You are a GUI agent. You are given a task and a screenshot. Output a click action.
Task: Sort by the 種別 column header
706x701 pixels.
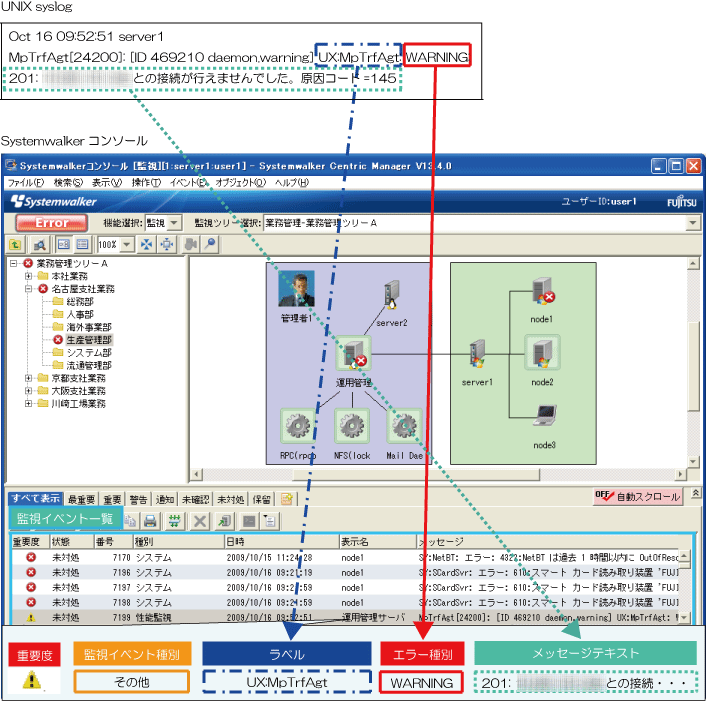(x=178, y=542)
